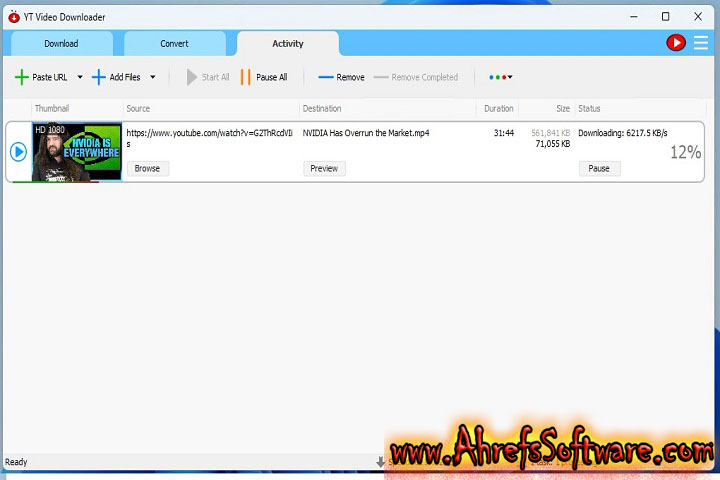The height and width of the screenshot is (480, 720).
Task: Maximize the YT Video Downloader window
Action: (665, 17)
